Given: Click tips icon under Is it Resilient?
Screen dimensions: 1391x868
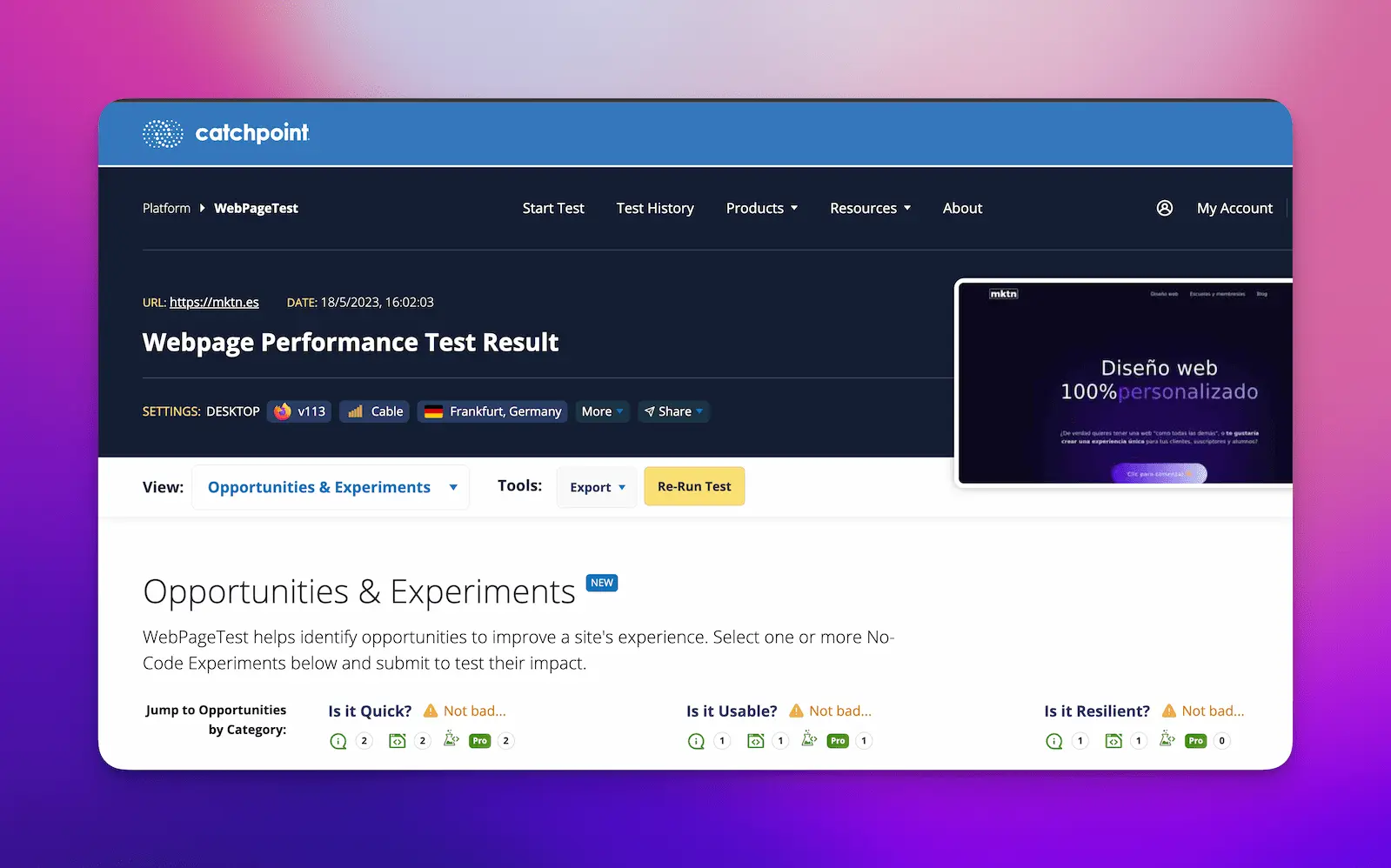Looking at the screenshot, I should [1053, 741].
